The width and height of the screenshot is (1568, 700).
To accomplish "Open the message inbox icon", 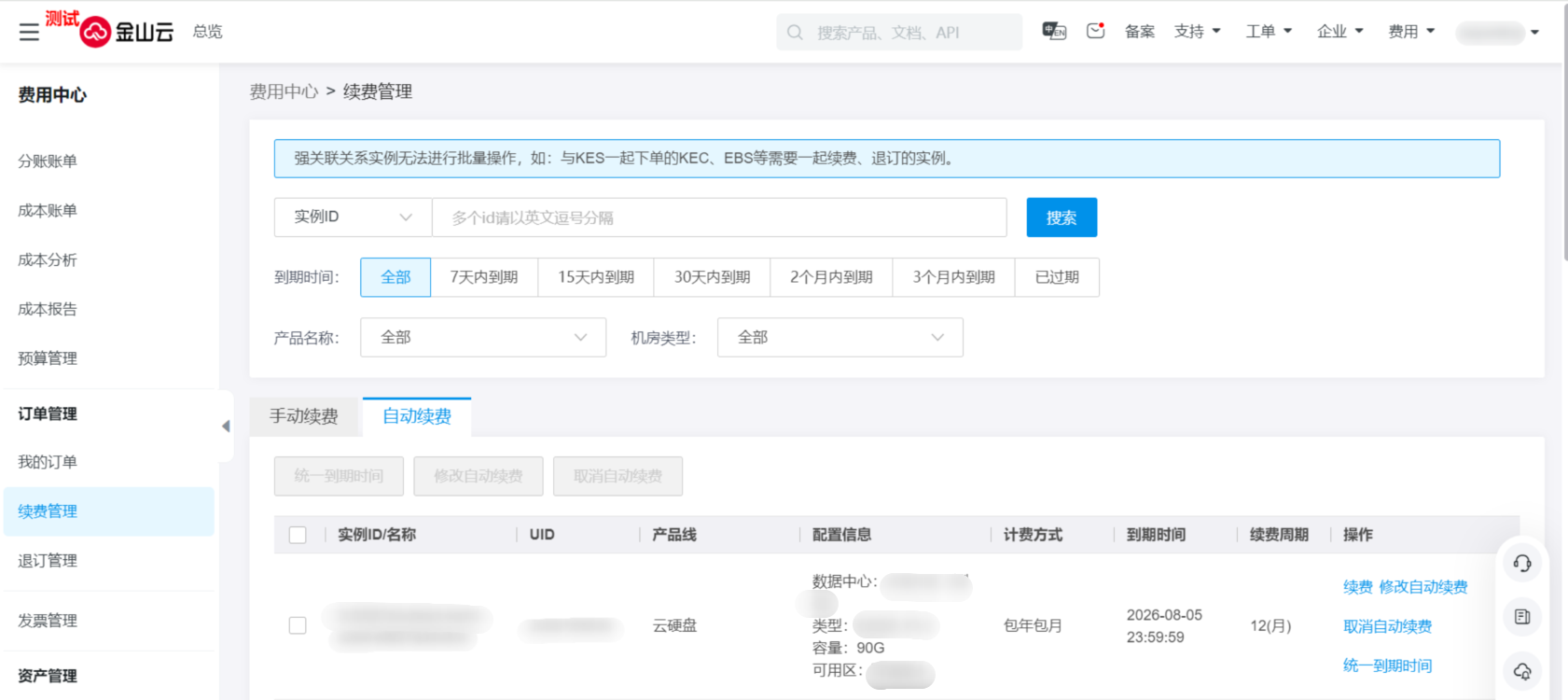I will [1095, 32].
